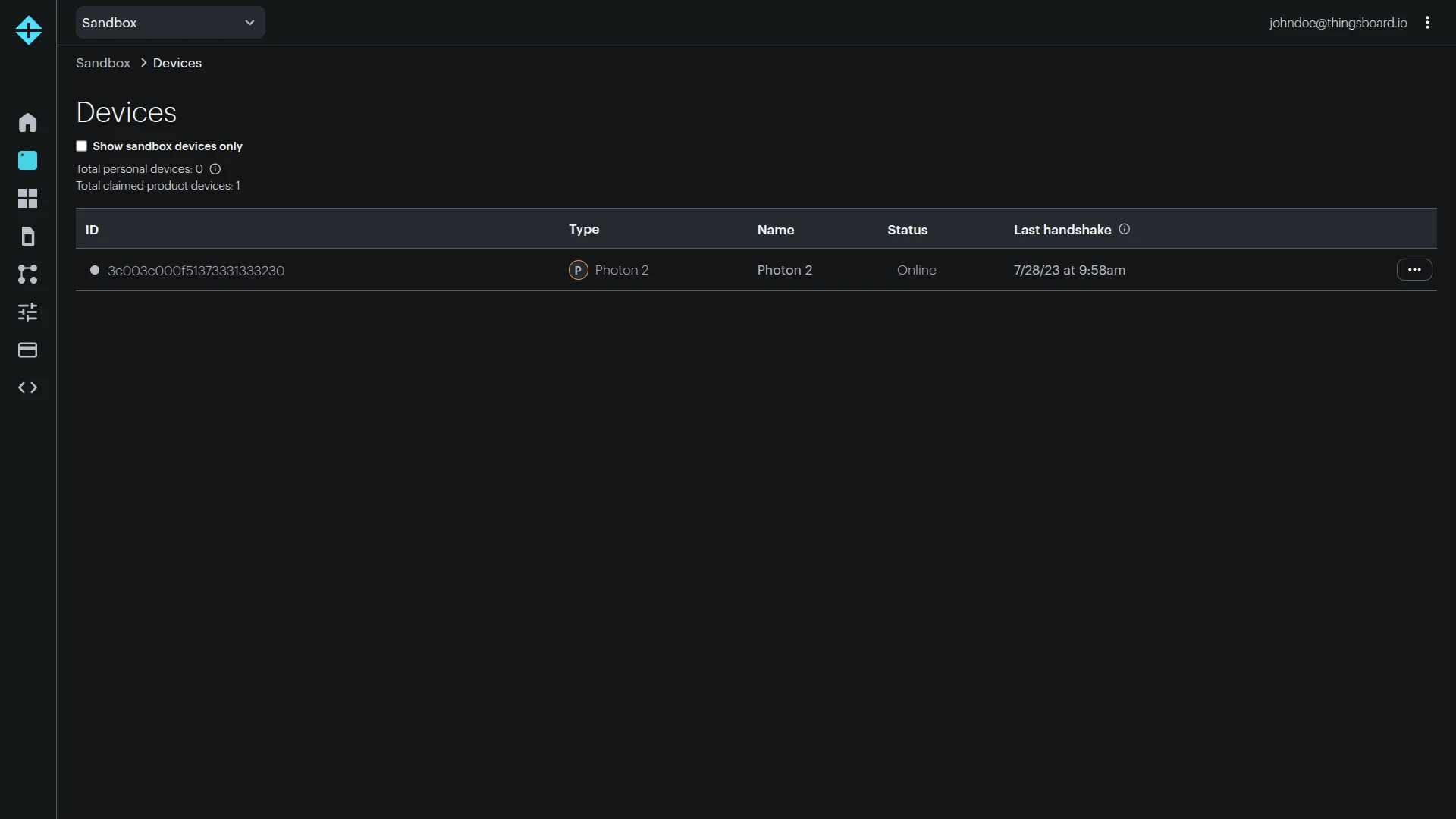
Task: Open device ID 3c003c000f51373331333230
Action: pos(196,271)
